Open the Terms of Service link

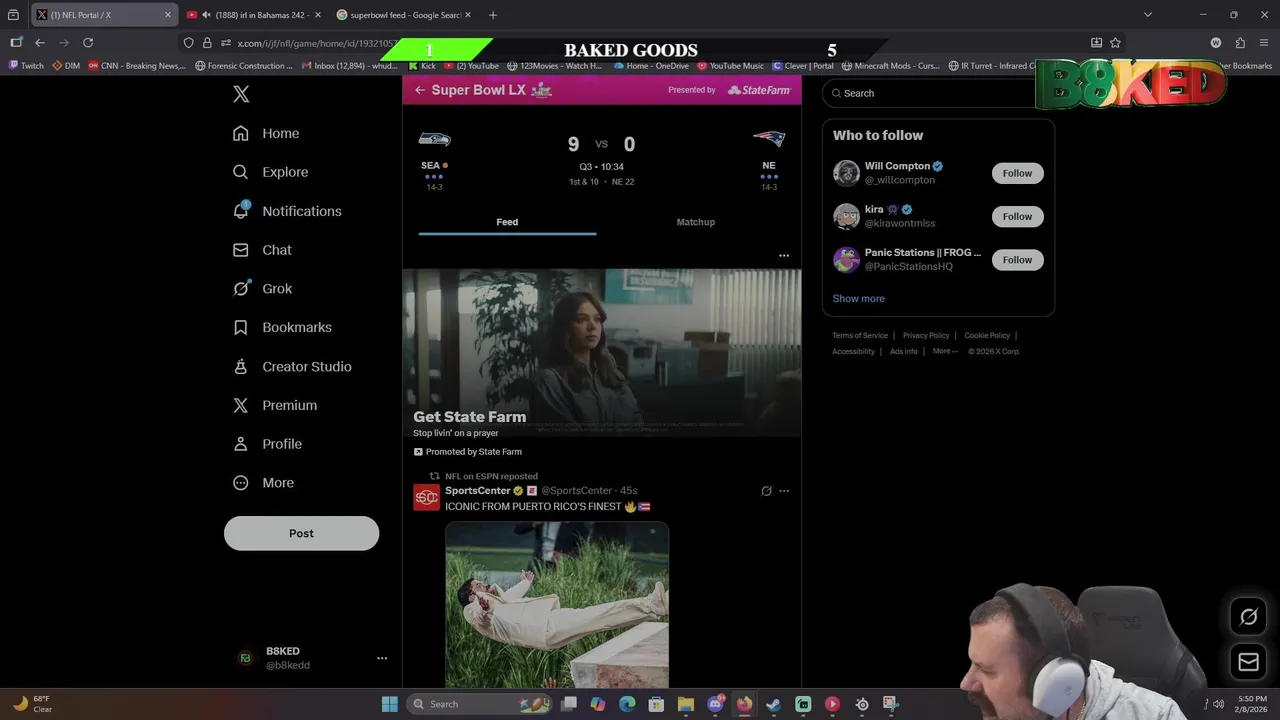coord(860,335)
